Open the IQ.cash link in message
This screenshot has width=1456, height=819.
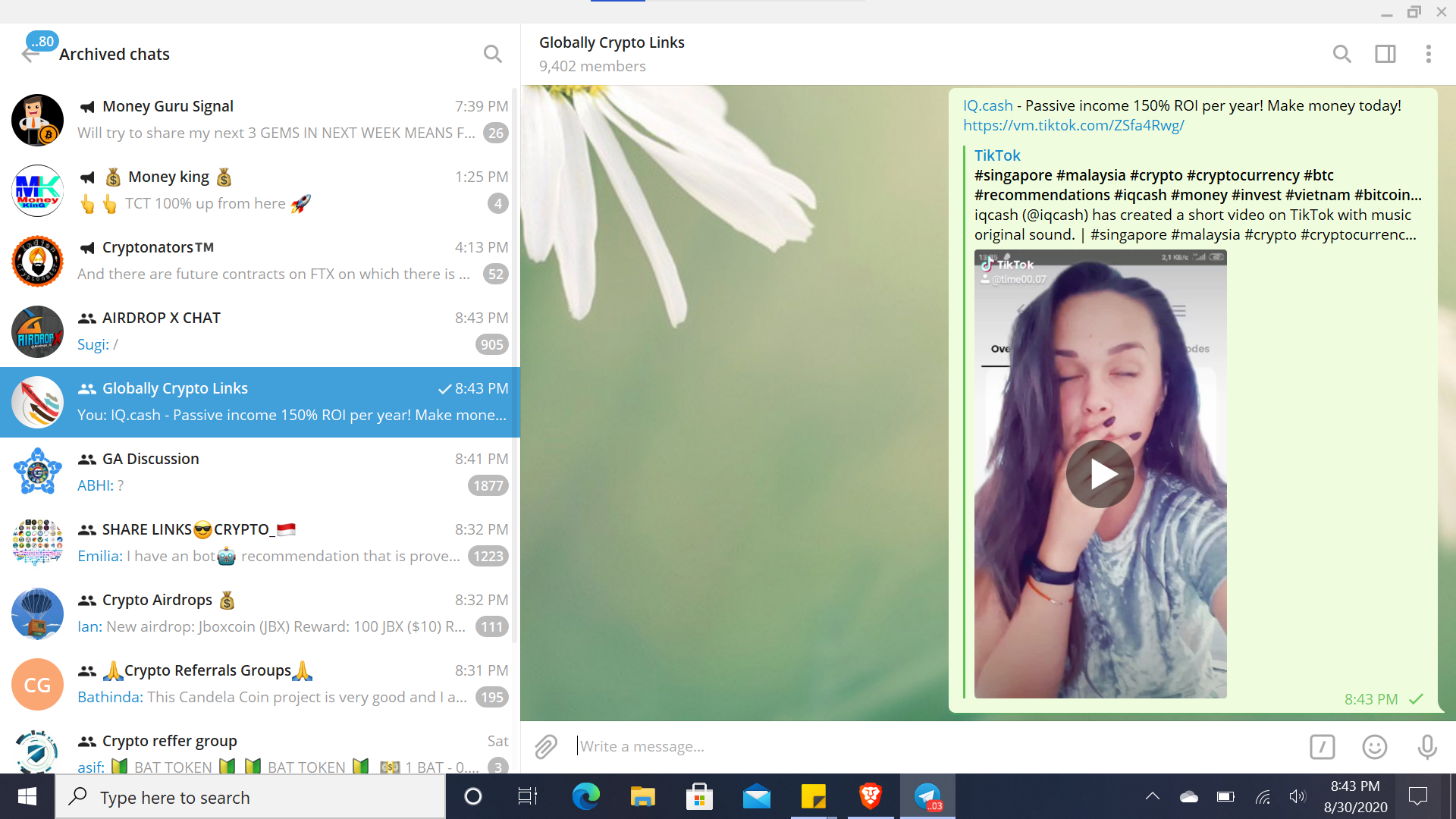coord(988,105)
